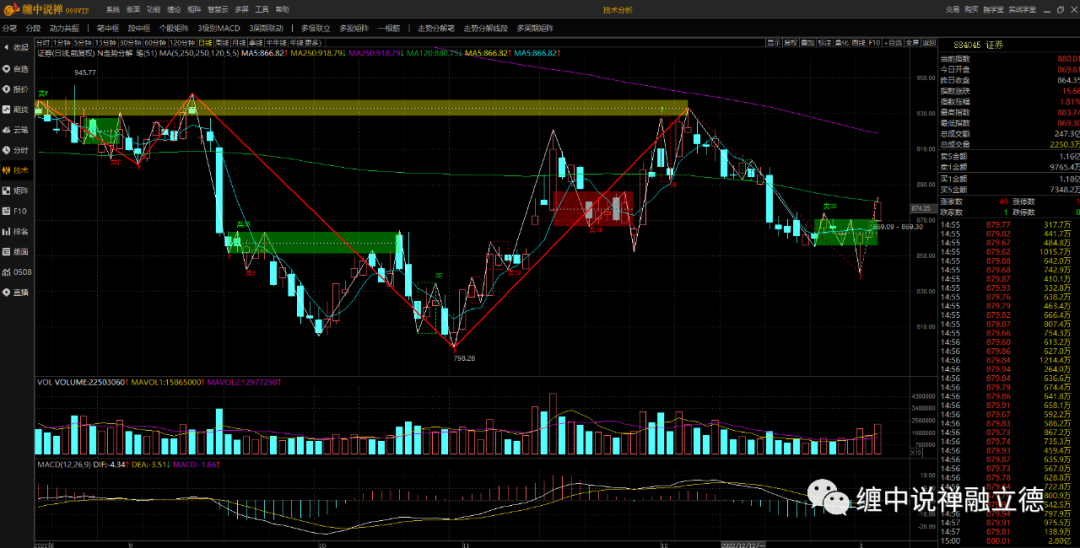This screenshot has height=548, width=1080.
Task: Switch to the 1分钟 period tab
Action: (62, 43)
